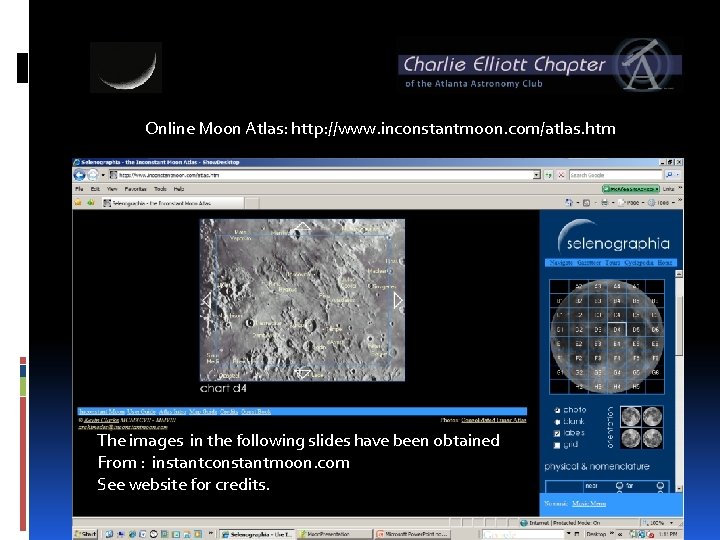
Task: Open the search provider dropdown arrow
Action: point(677,175)
